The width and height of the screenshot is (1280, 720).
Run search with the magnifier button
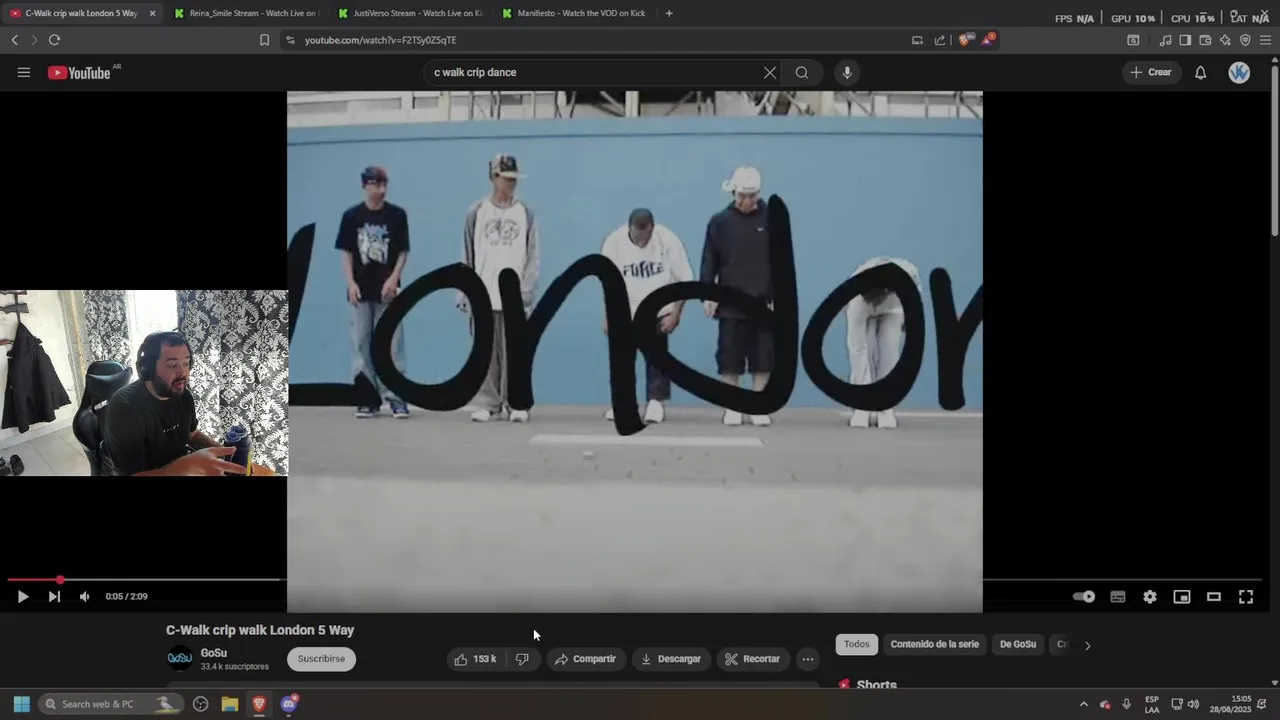pyautogui.click(x=802, y=72)
